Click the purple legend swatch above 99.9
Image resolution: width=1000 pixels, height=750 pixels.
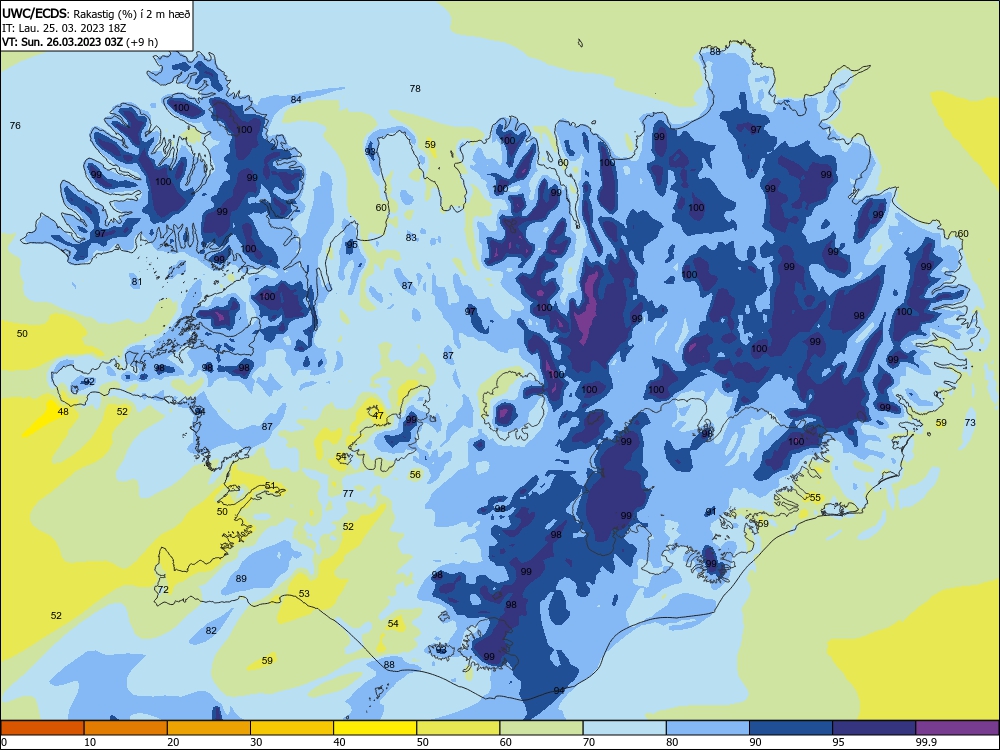click(957, 728)
